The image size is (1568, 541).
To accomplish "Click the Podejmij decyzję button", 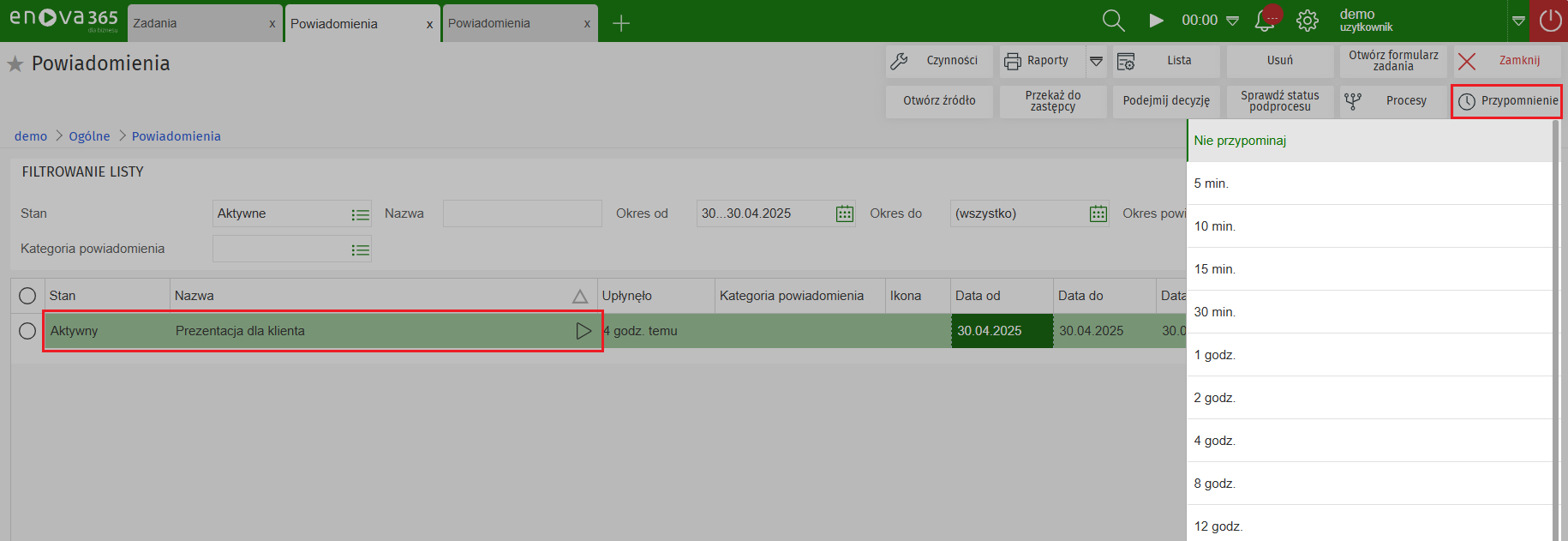I will [x=1165, y=101].
